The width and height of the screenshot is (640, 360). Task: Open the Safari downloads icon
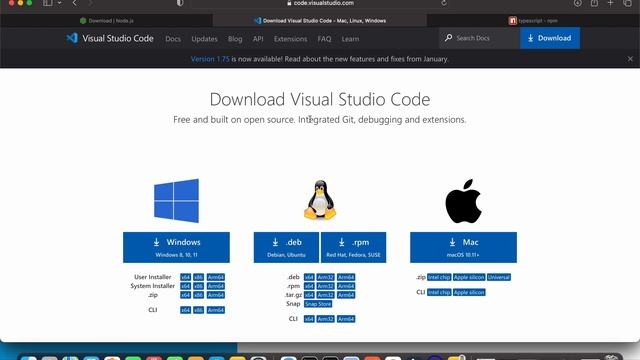578,3
